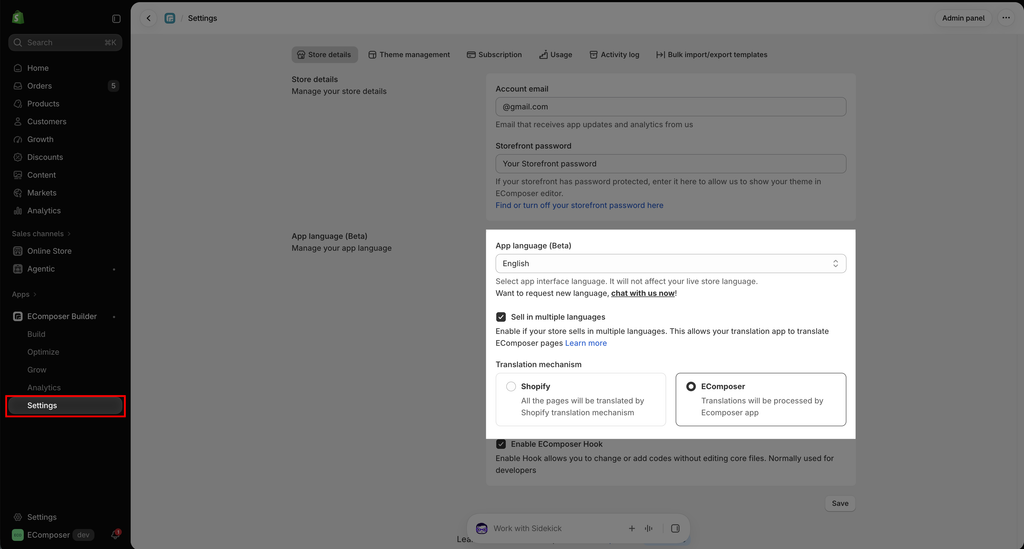
Task: Click the Learn more link
Action: coord(586,343)
